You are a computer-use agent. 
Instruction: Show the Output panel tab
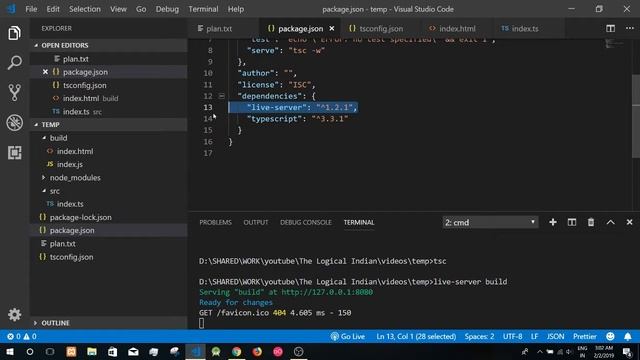pos(256,222)
